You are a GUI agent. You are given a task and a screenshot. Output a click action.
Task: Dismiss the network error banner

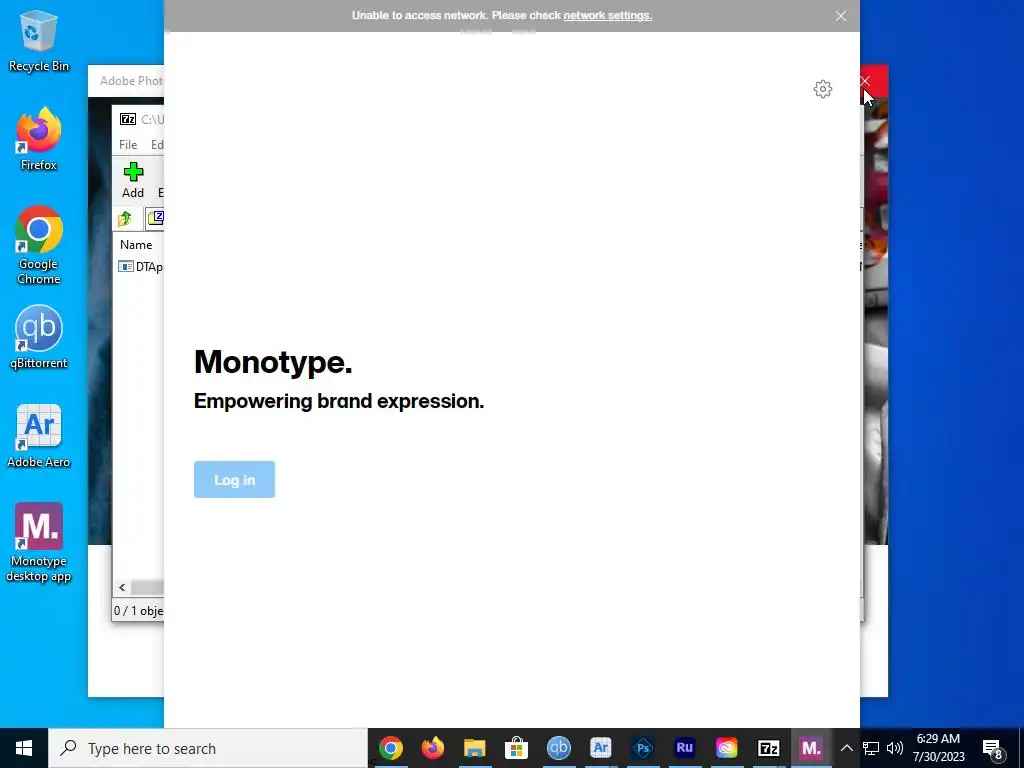841,16
